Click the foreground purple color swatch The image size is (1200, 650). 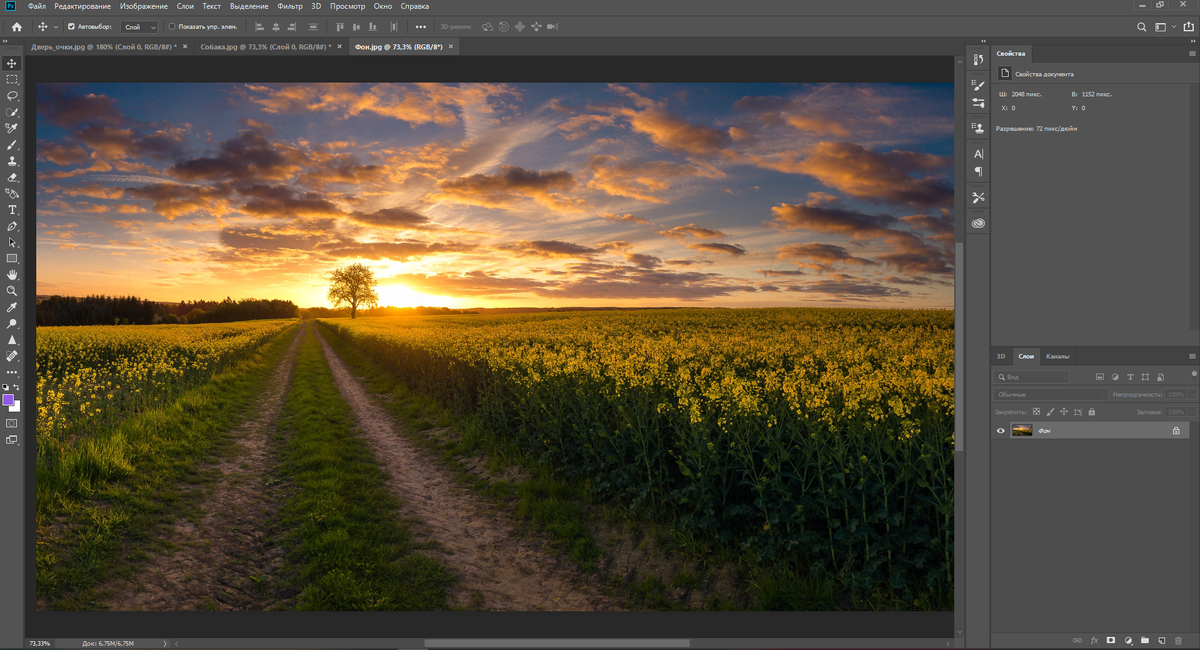8,400
